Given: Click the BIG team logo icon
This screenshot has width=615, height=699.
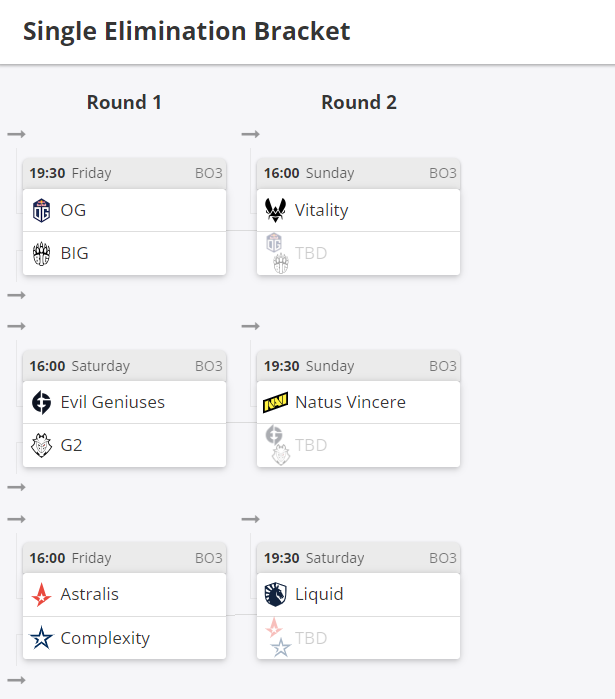Looking at the screenshot, I should [x=41, y=254].
